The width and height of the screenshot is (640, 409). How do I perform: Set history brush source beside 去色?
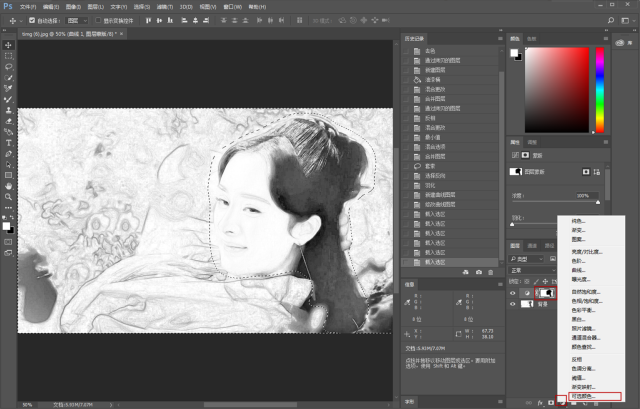406,51
